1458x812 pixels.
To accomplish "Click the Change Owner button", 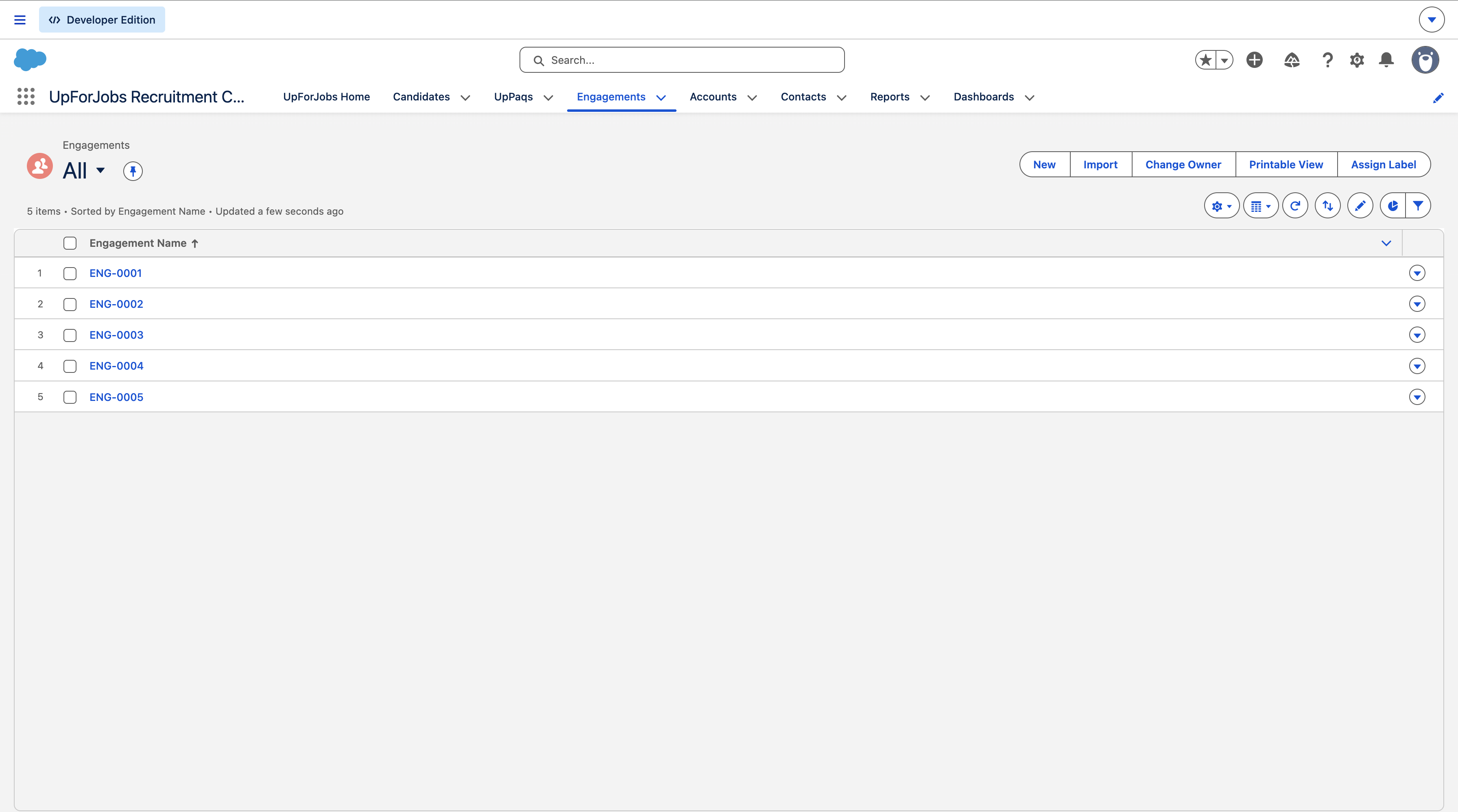I will [x=1183, y=165].
